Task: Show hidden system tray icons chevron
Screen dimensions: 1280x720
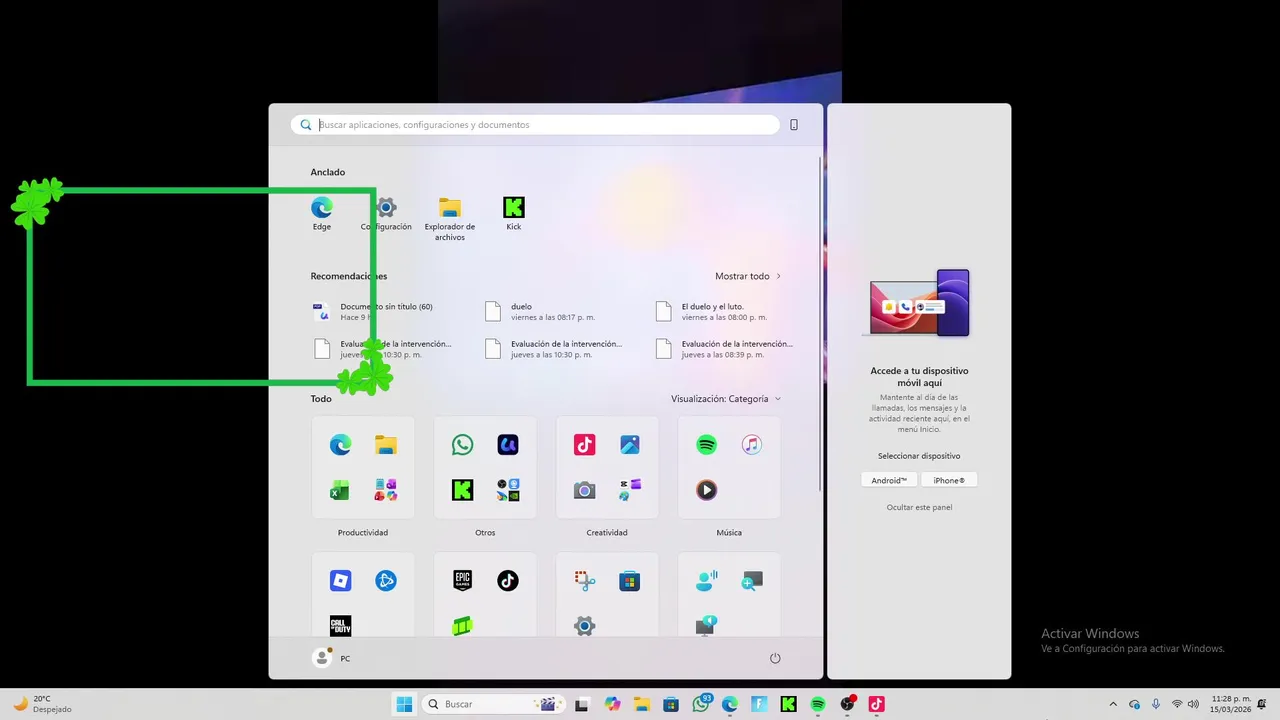Action: (x=1113, y=704)
